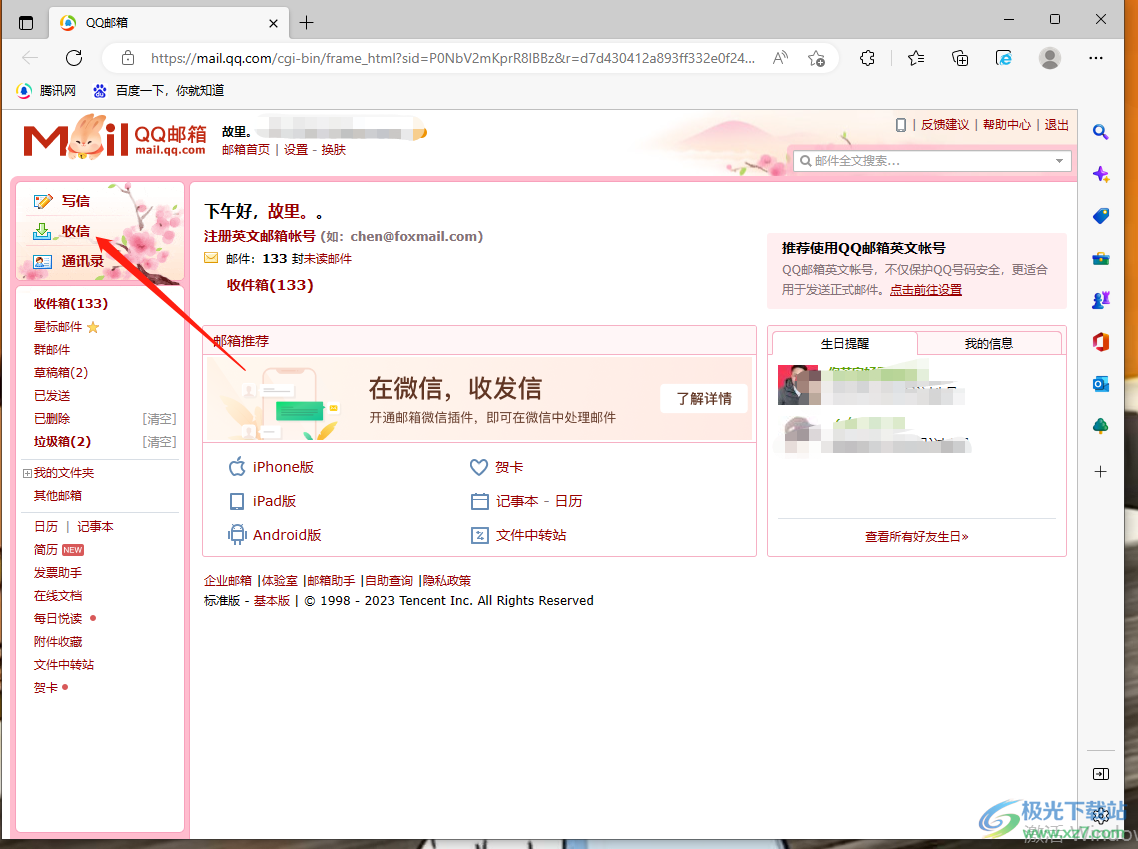Open the Collections icon in toolbar
The width and height of the screenshot is (1138, 849).
pos(959,58)
